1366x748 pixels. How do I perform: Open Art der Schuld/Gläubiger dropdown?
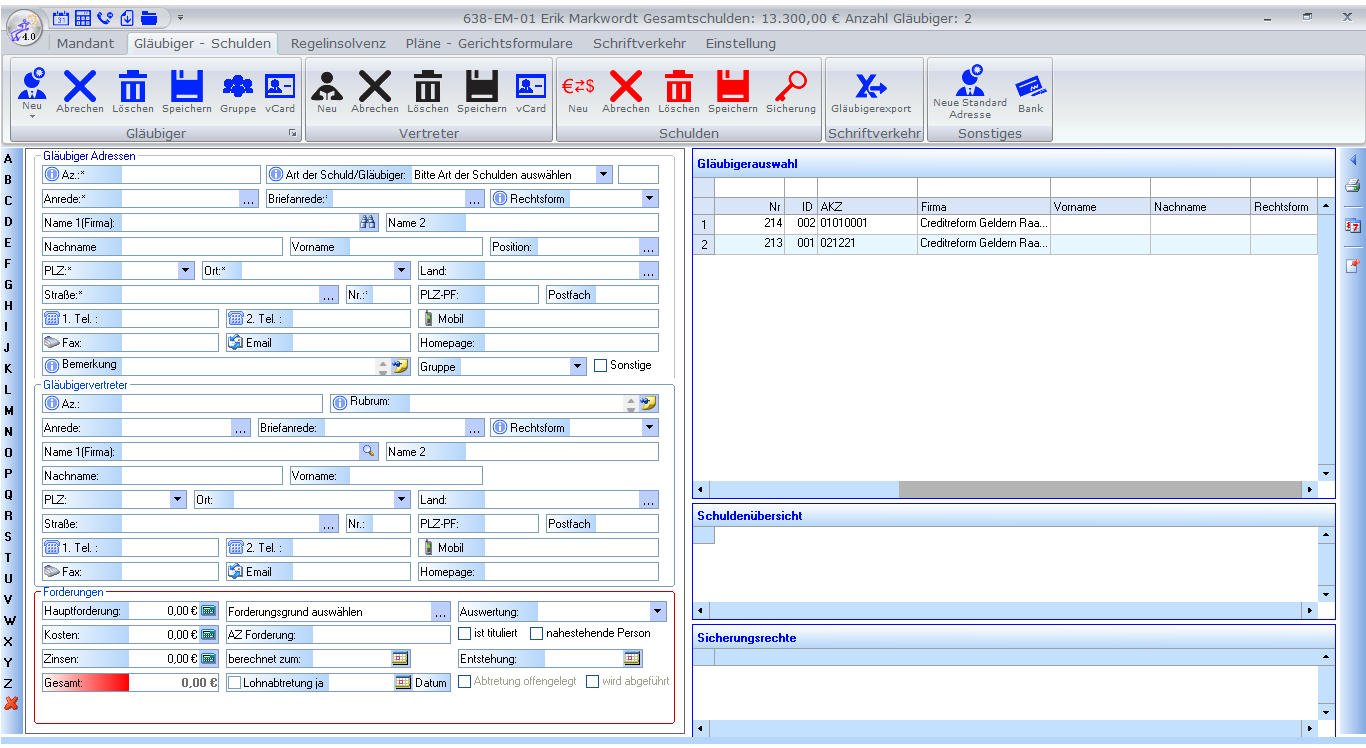tap(603, 174)
